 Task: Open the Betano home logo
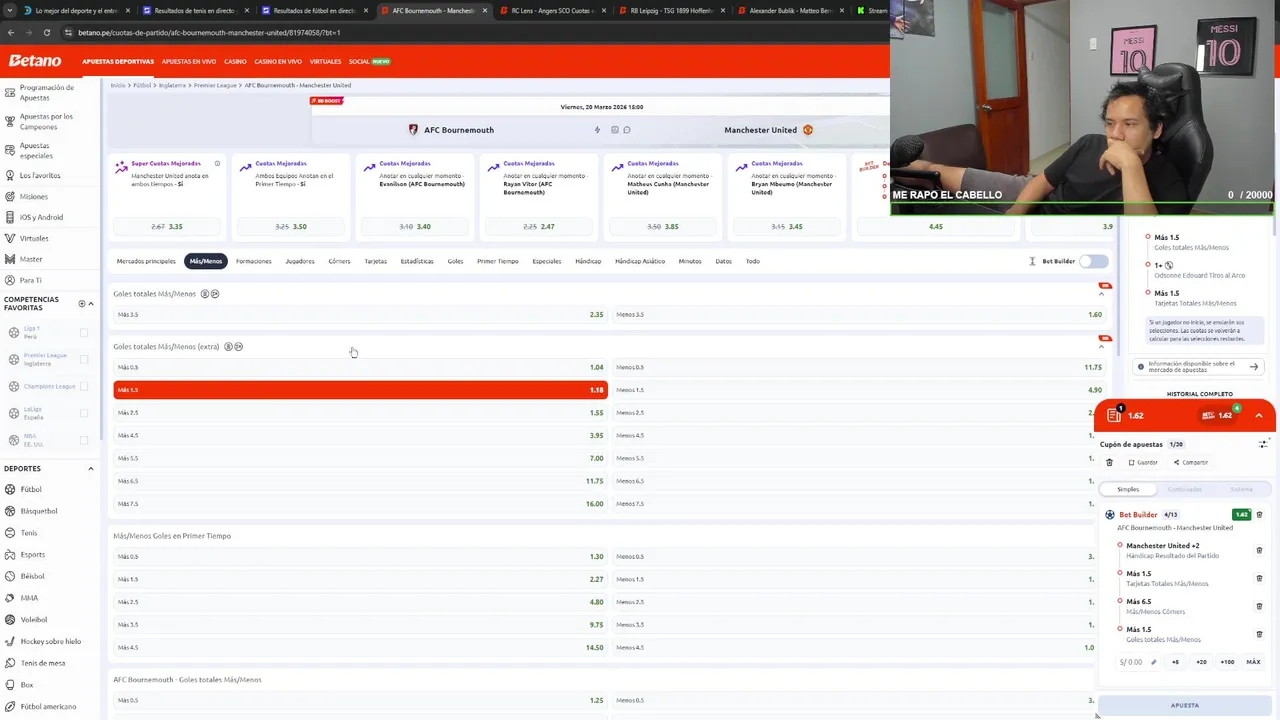[x=35, y=61]
